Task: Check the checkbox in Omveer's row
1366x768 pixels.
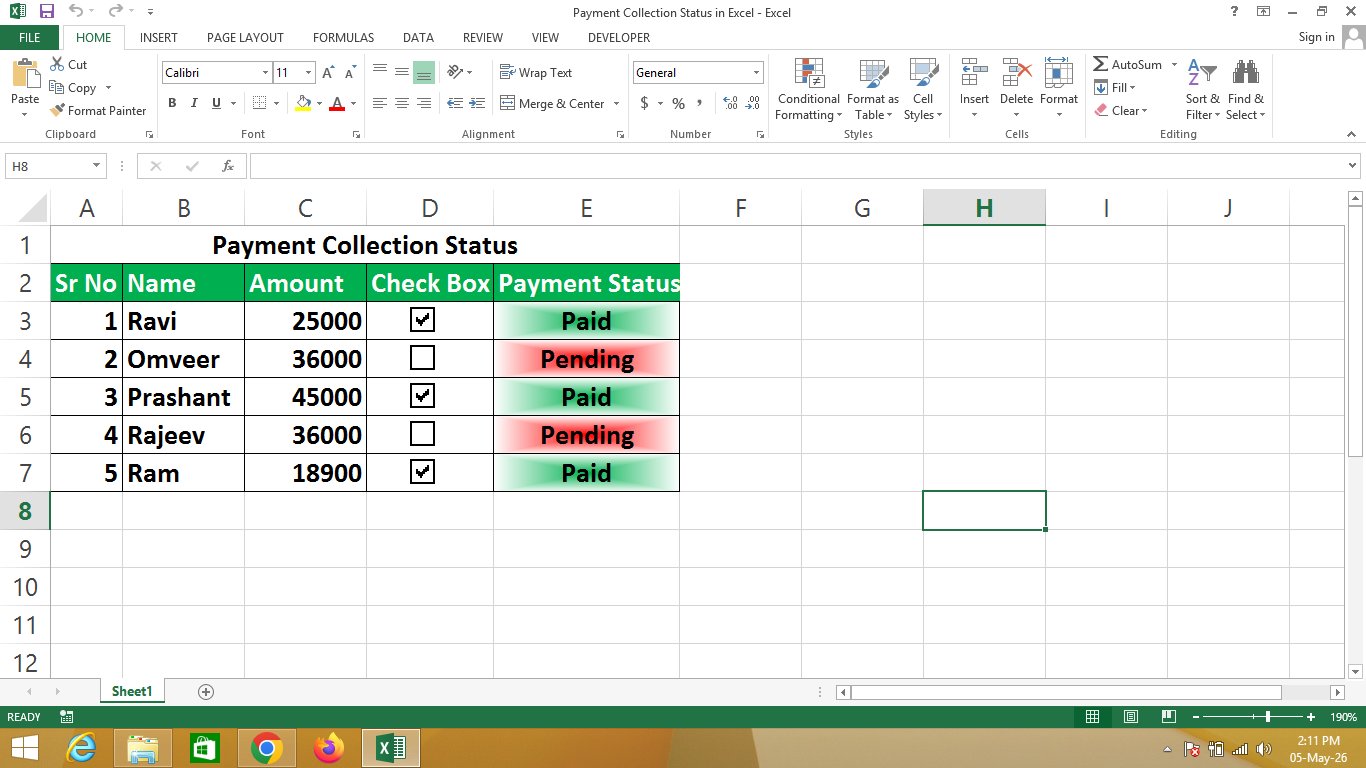Action: (x=423, y=357)
